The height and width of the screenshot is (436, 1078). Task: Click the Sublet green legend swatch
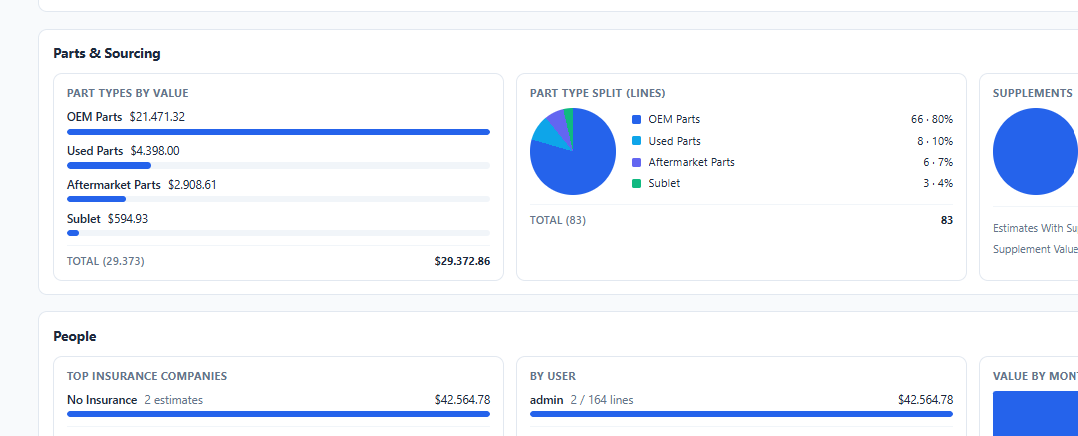(636, 184)
